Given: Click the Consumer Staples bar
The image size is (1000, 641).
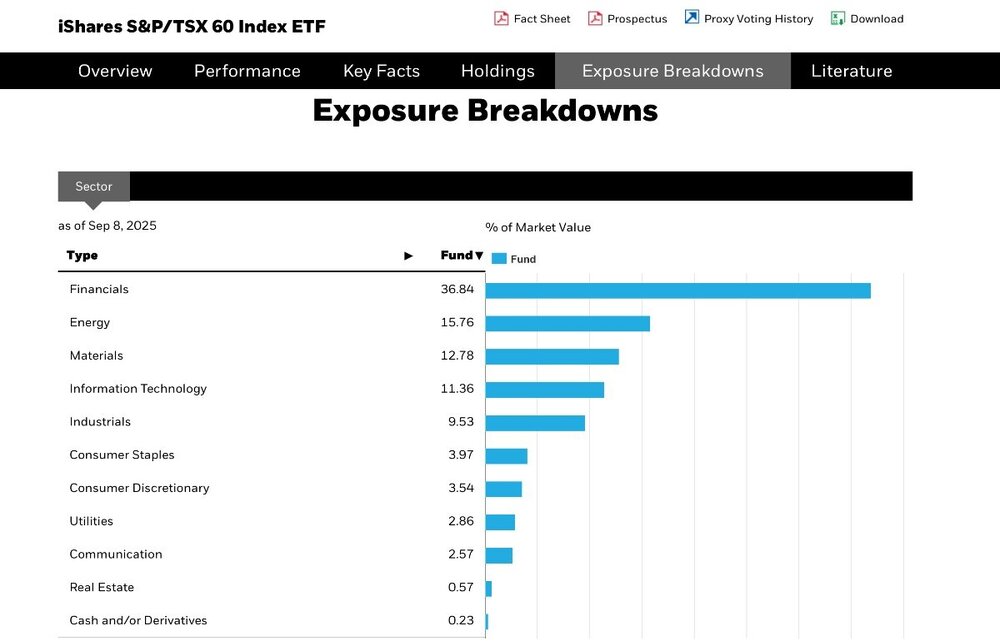Looking at the screenshot, I should (506, 457).
